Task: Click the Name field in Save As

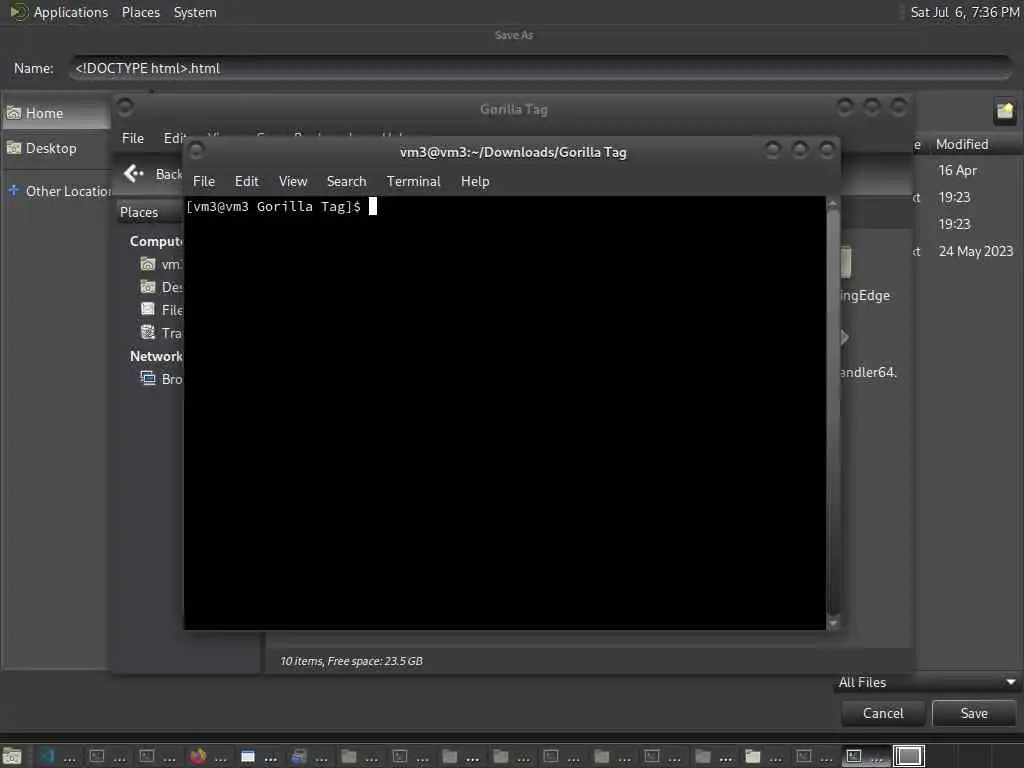Action: click(x=541, y=69)
